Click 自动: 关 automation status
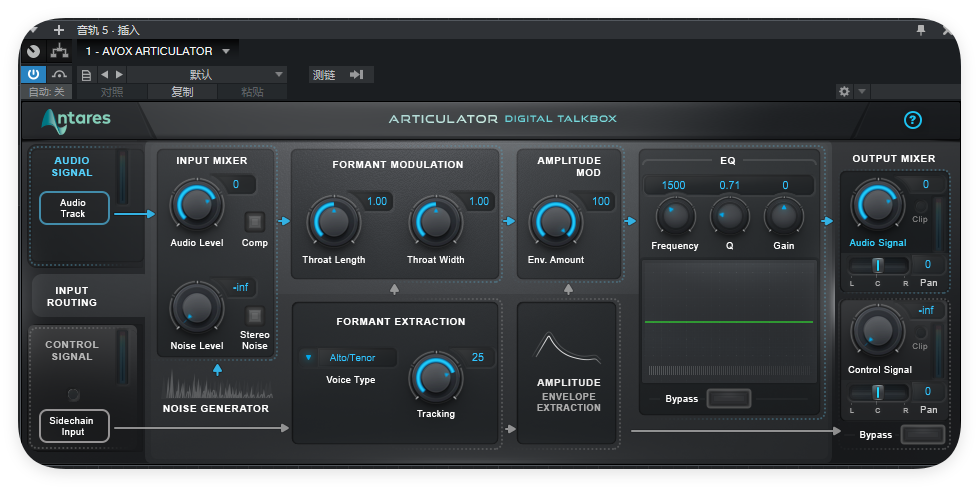 tap(46, 92)
